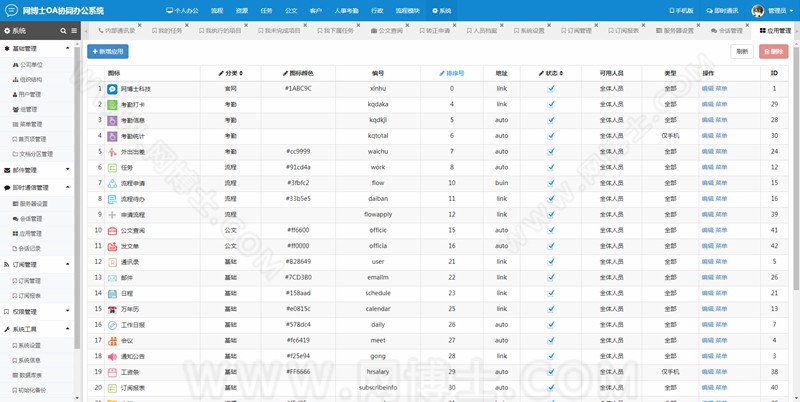Image resolution: width=800 pixels, height=402 pixels.
Task: Click the green 考勤打卡 app icon
Action: pyautogui.click(x=112, y=105)
